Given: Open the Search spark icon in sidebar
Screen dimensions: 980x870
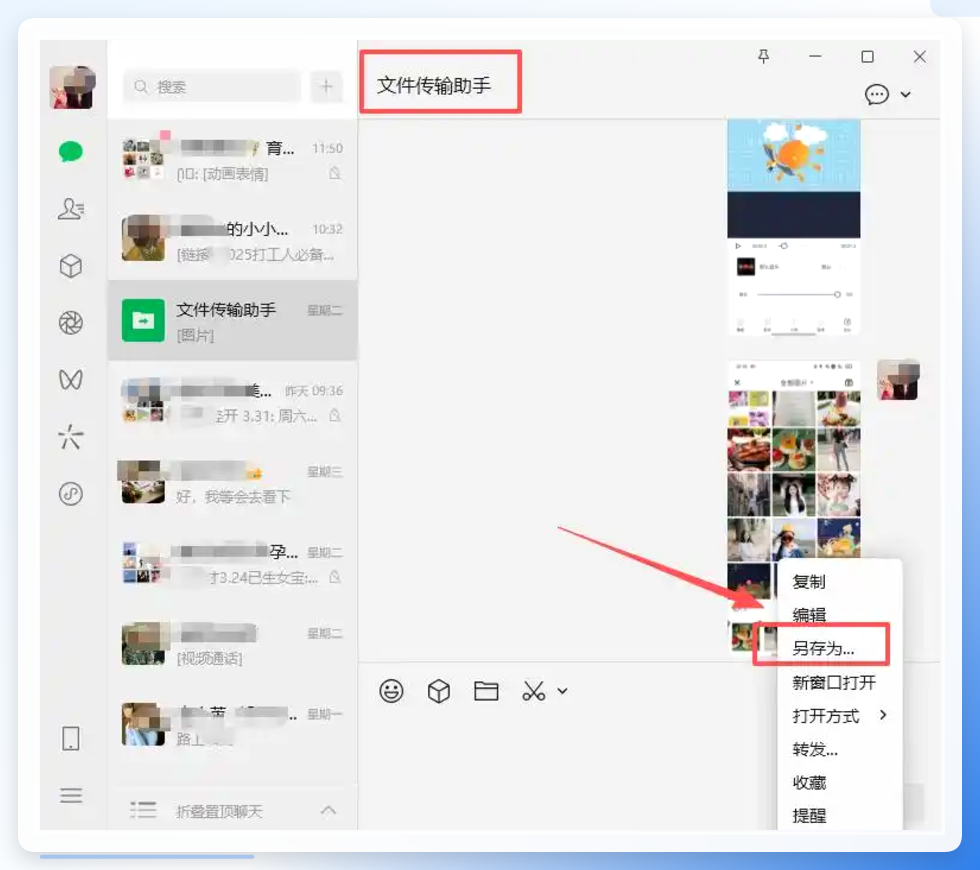Looking at the screenshot, I should (x=71, y=436).
